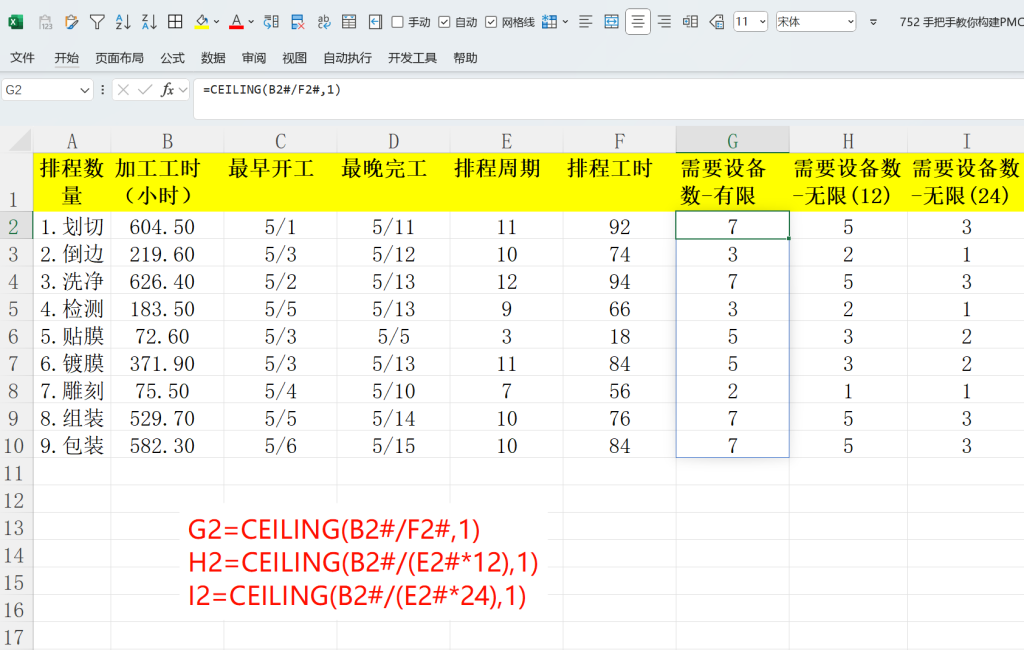Viewport: 1024px width, 650px height.
Task: Click the insert column icon beside alignment
Action: (x=690, y=22)
